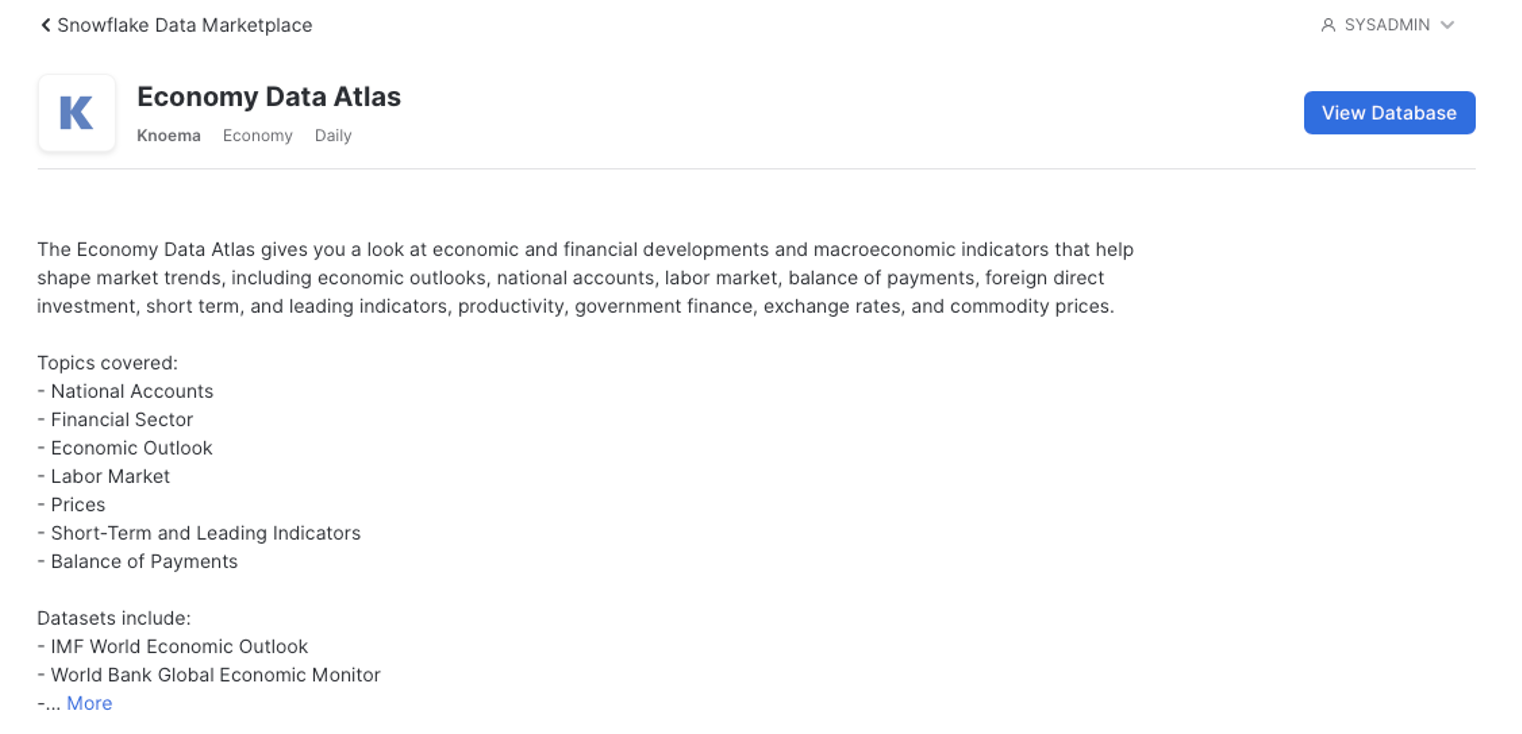Viewport: 1522px width, 734px height.
Task: Click the Daily update frequency label
Action: pyautogui.click(x=333, y=136)
